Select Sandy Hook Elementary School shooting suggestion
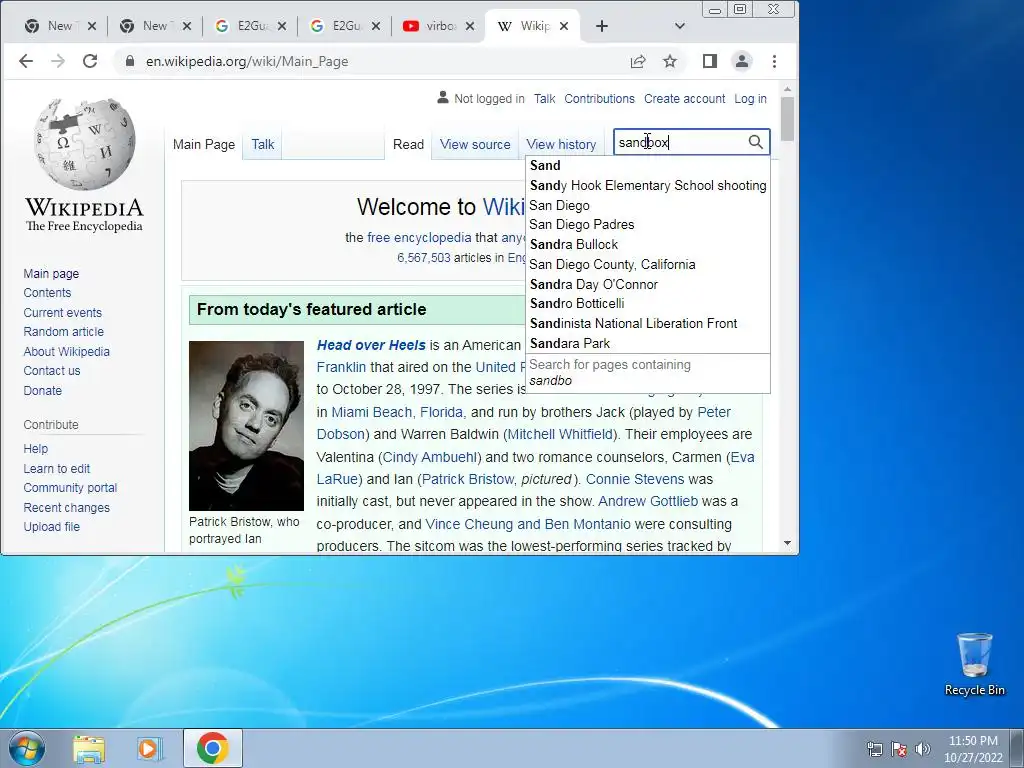 [648, 185]
